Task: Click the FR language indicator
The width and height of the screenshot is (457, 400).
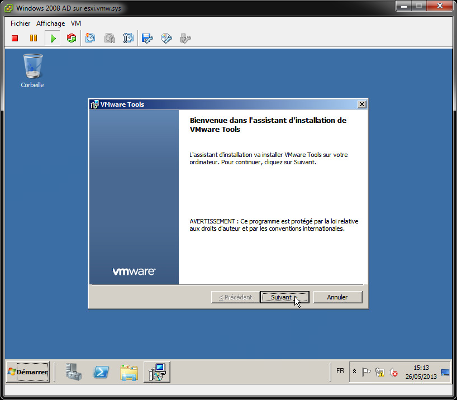Action: [x=340, y=371]
